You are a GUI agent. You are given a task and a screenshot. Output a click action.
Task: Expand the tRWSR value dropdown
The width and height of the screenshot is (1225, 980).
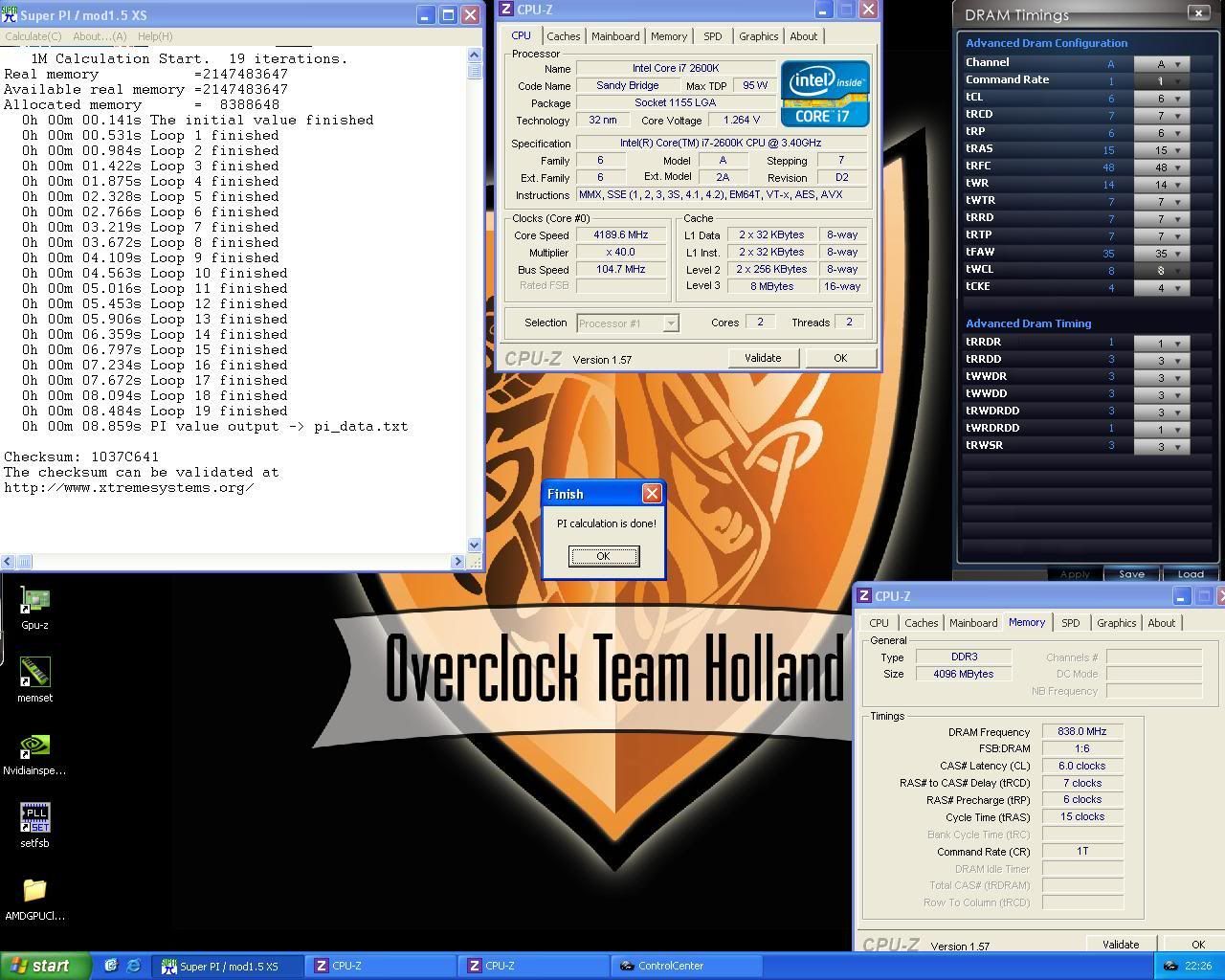pos(1178,447)
